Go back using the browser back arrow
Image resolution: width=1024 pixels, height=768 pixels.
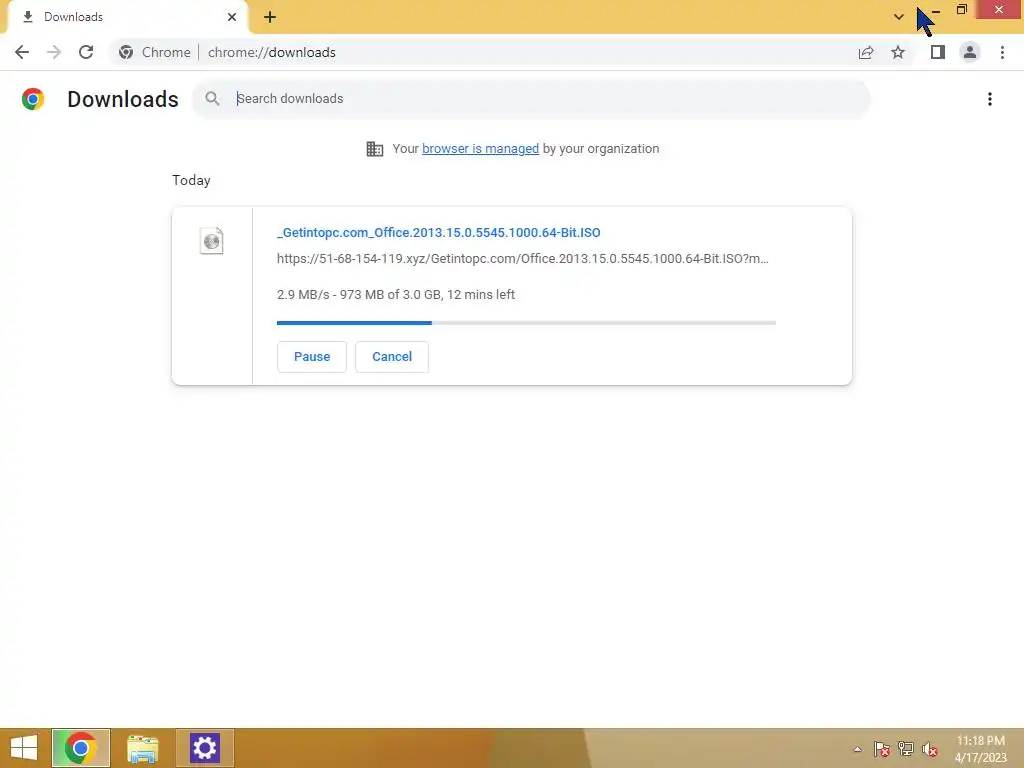[x=22, y=52]
